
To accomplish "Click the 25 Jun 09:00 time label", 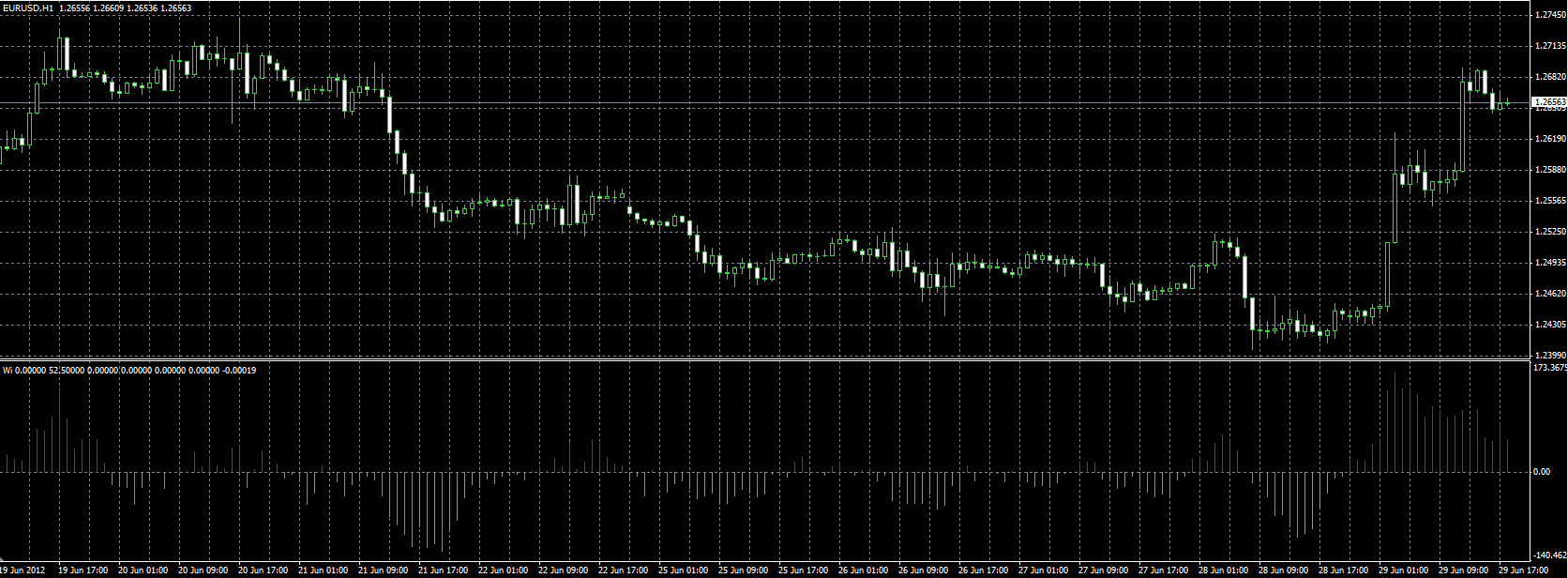I will (744, 570).
